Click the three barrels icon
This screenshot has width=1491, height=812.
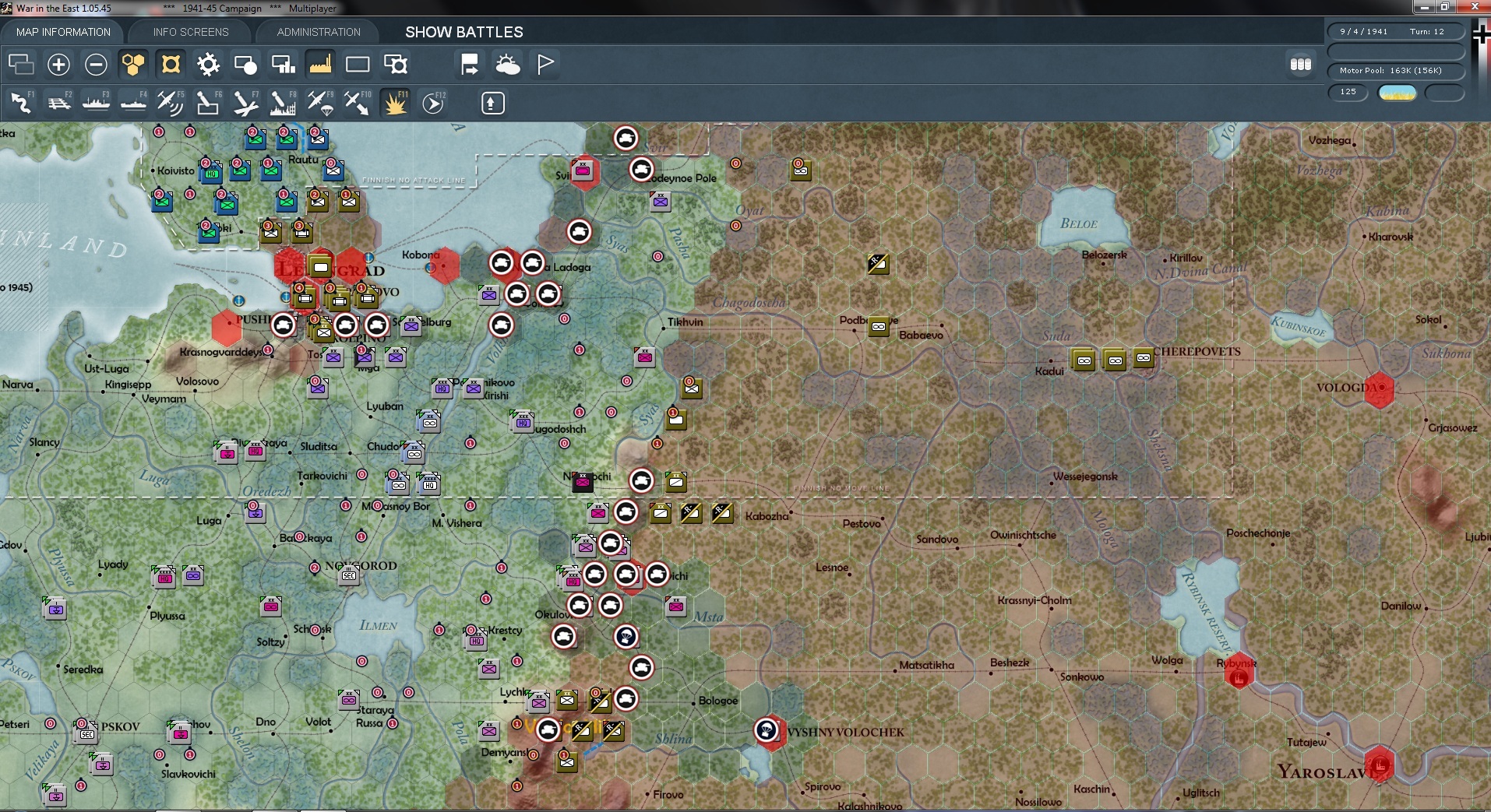1301,65
